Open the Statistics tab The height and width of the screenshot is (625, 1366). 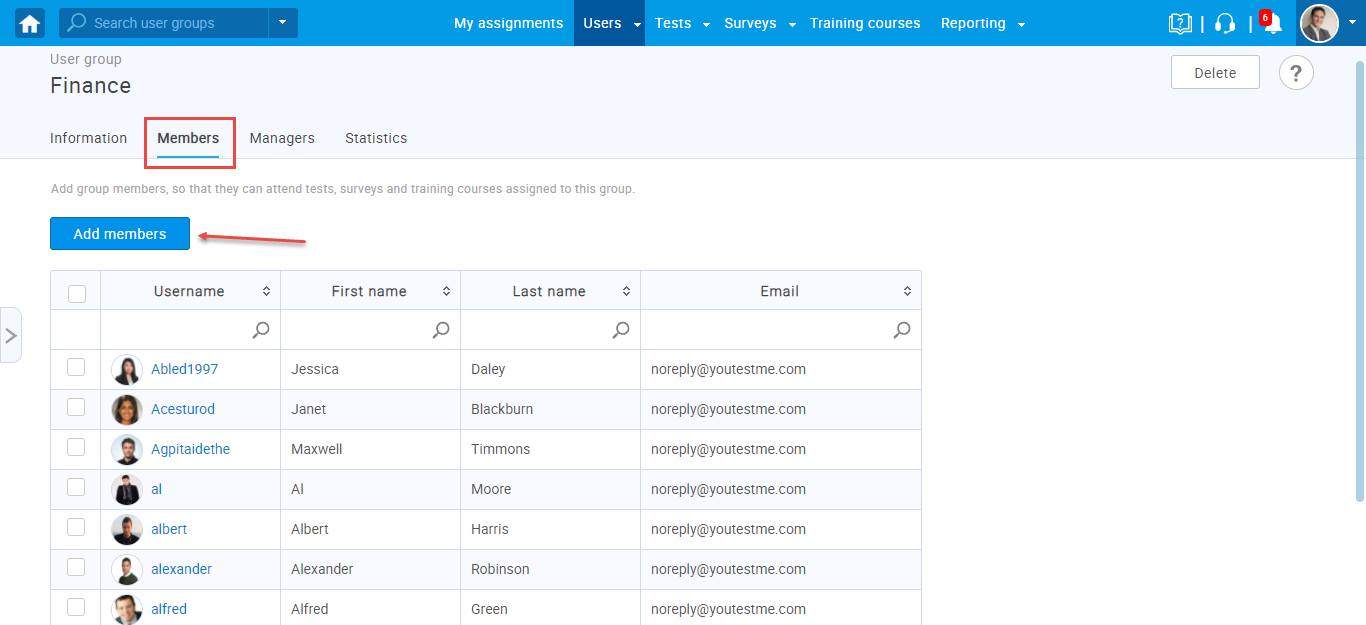click(x=376, y=138)
